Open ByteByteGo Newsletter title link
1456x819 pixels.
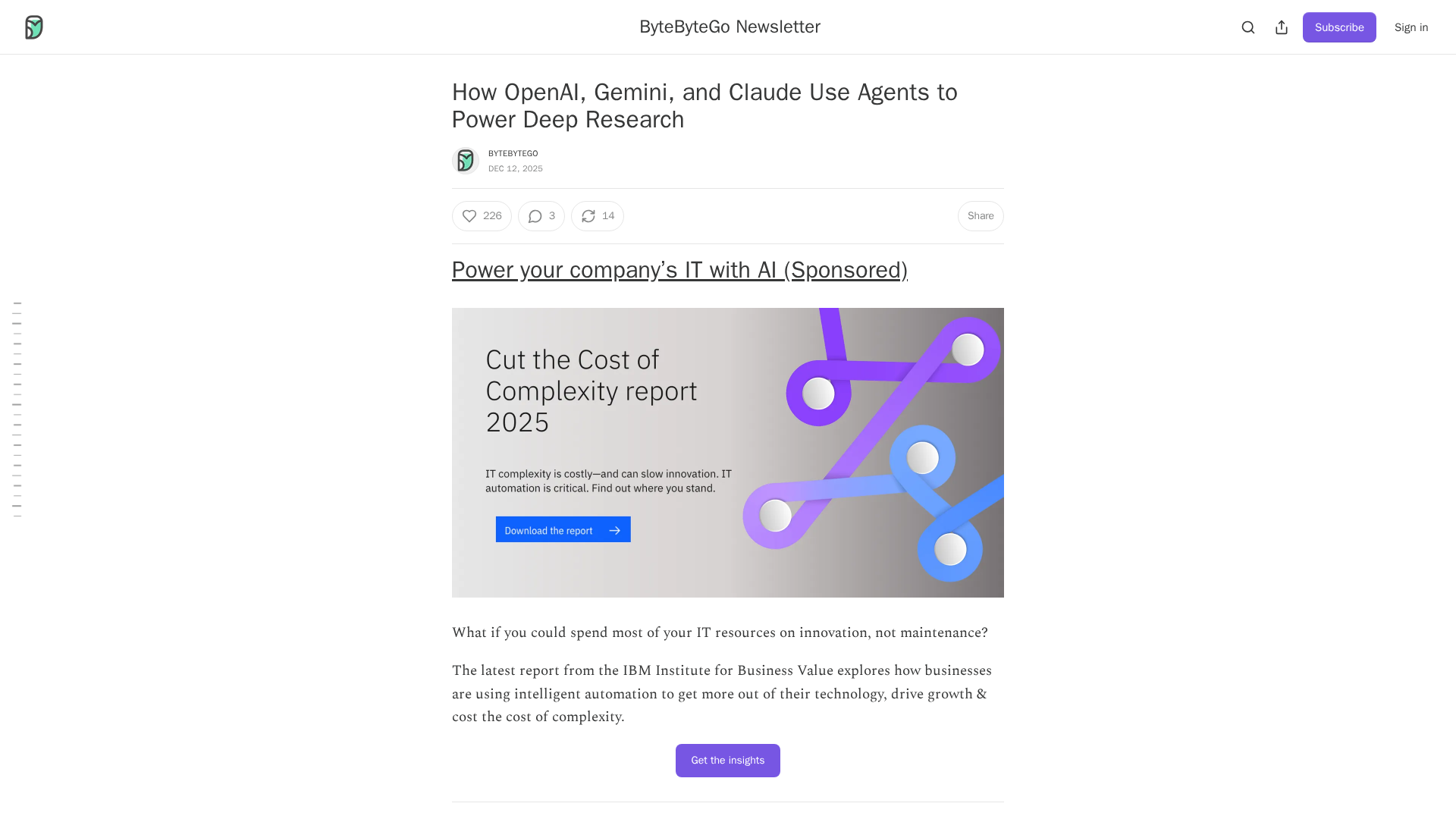coord(730,27)
